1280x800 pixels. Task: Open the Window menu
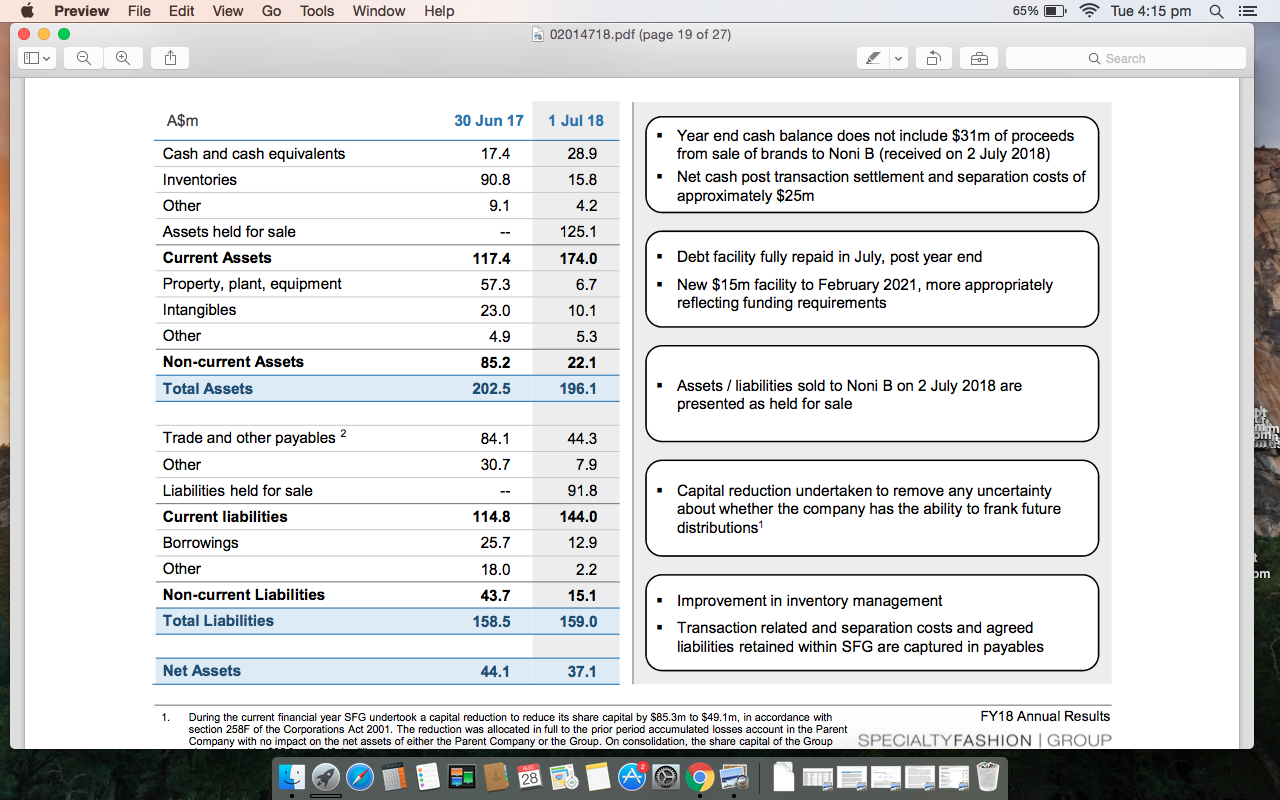click(x=379, y=11)
